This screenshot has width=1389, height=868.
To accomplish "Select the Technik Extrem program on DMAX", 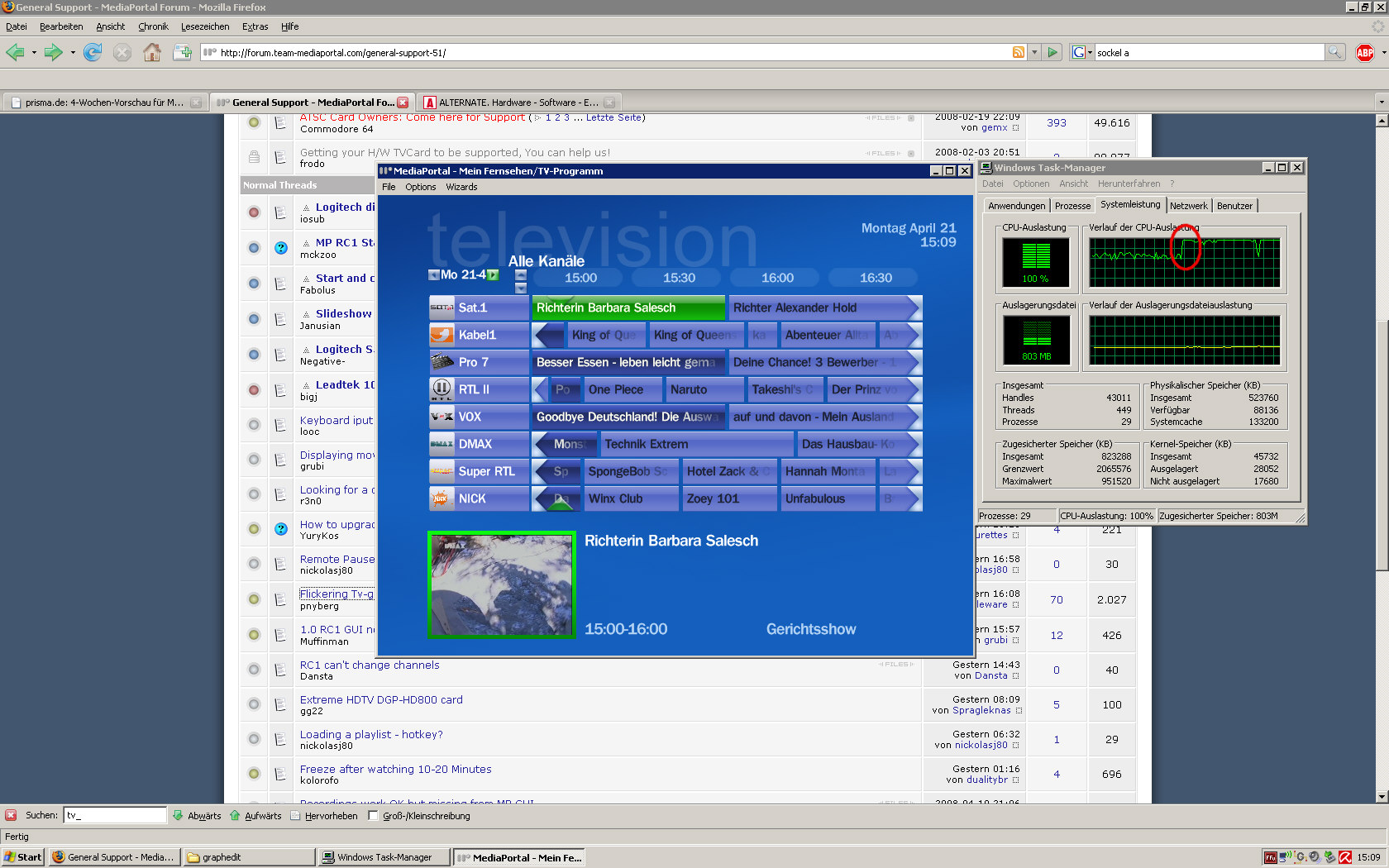I will [696, 444].
